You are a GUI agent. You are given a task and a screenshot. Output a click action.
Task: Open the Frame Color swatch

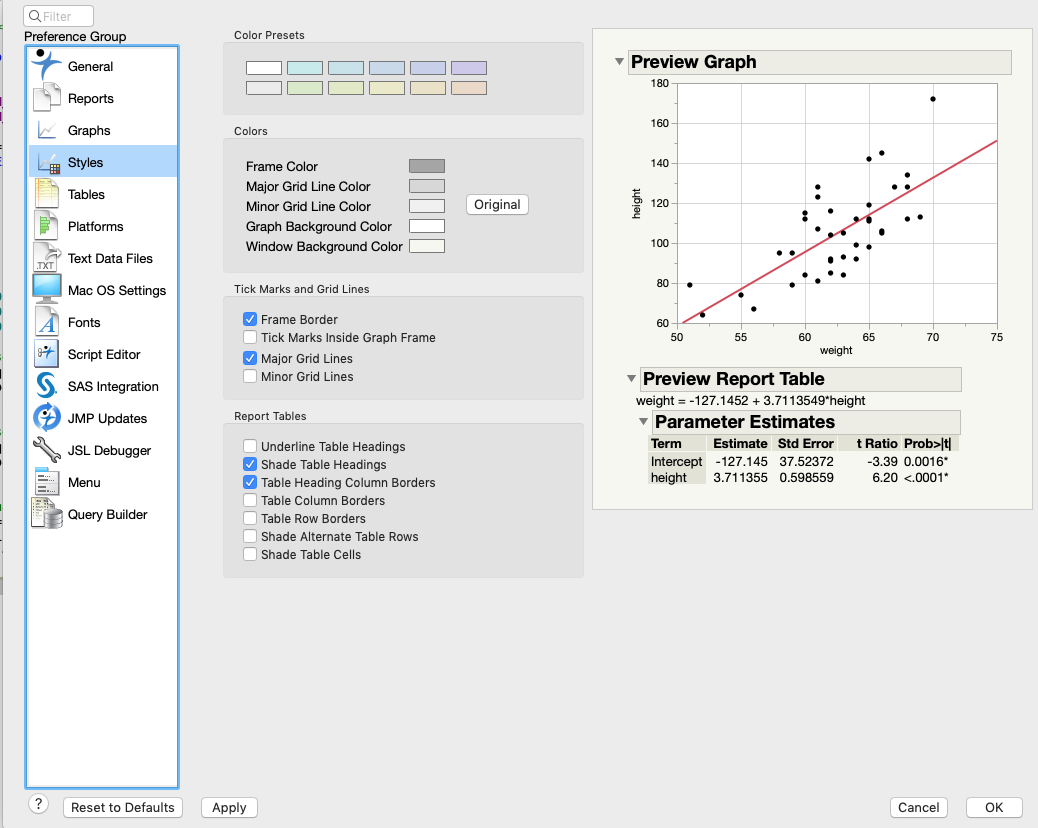(x=427, y=165)
